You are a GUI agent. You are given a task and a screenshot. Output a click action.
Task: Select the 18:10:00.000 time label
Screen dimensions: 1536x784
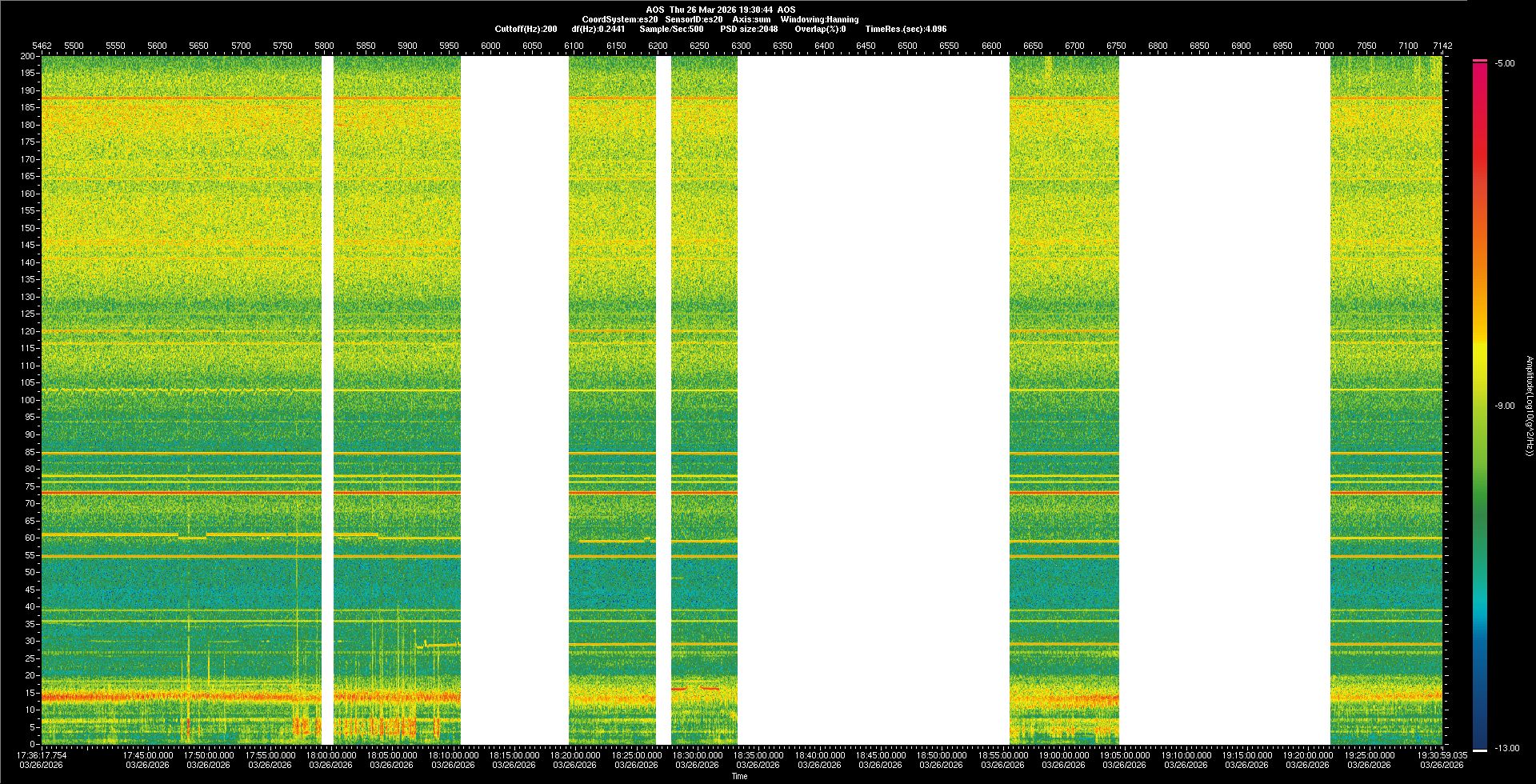(x=453, y=755)
